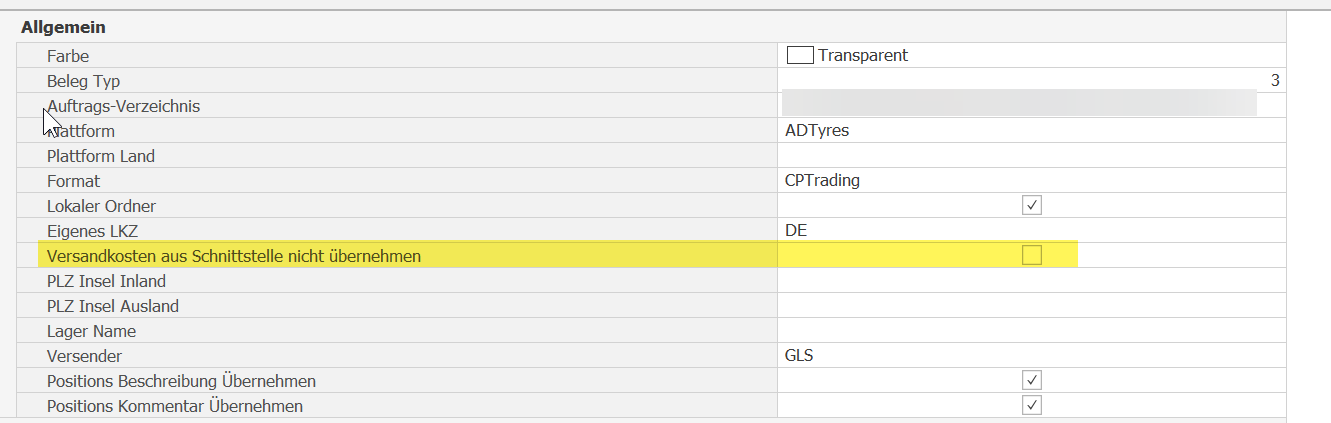Edit the Eigenes LKZ value DE

tap(797, 231)
